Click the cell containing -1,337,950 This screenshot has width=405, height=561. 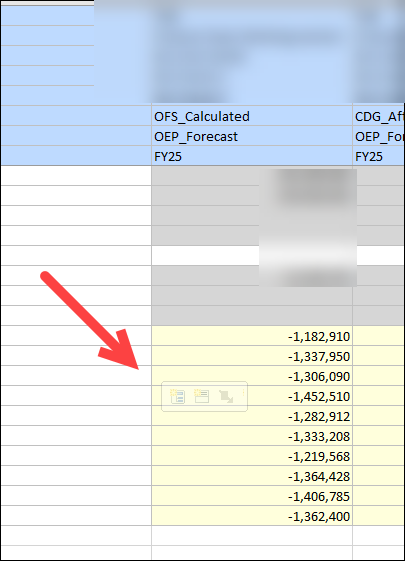coord(252,356)
